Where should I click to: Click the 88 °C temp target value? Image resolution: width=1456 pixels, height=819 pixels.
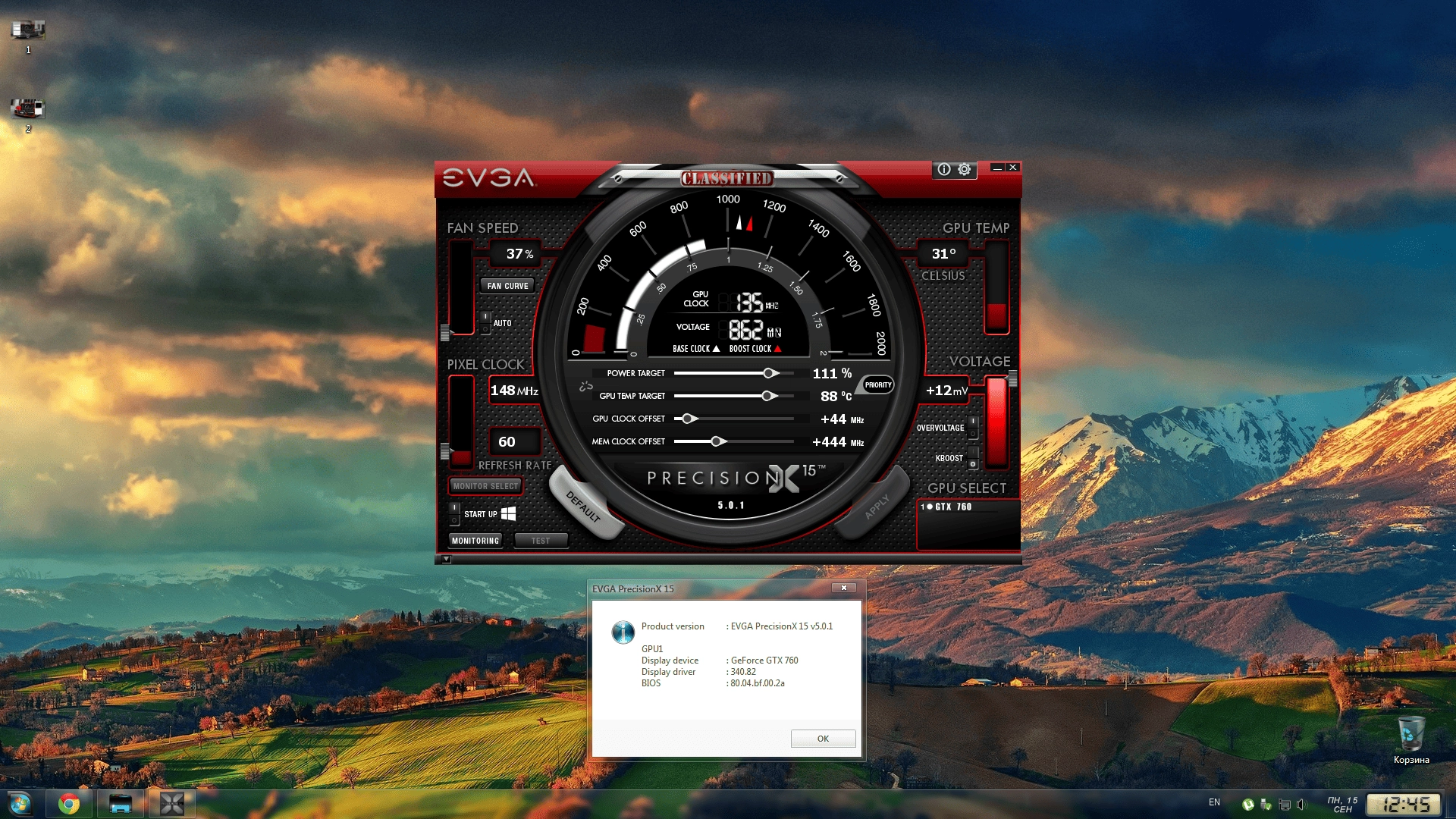point(836,396)
